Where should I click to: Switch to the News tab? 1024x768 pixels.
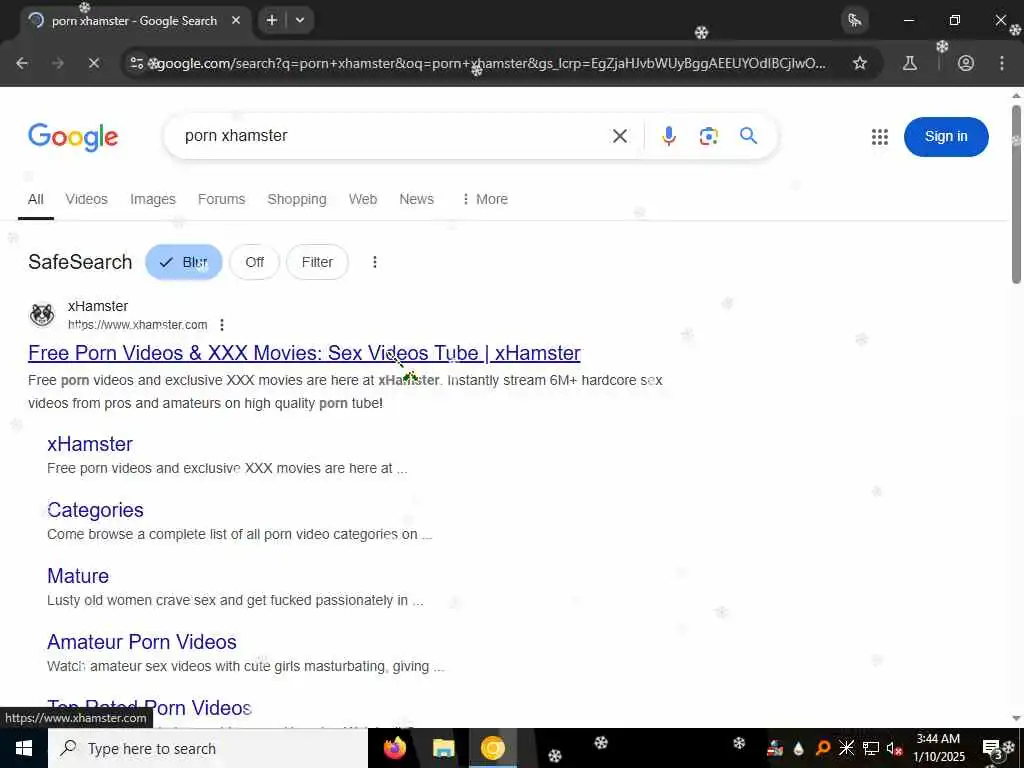coord(416,199)
